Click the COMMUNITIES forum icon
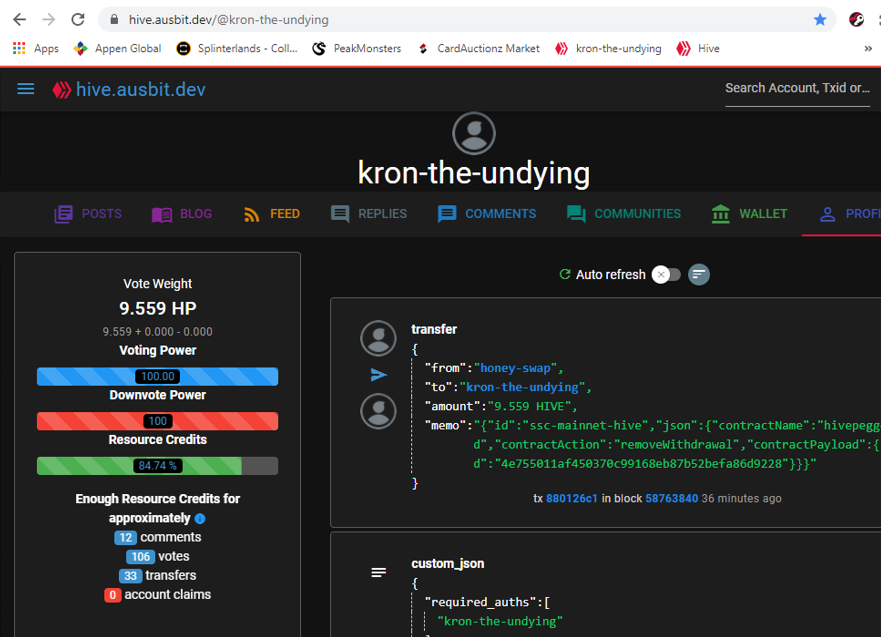Screen dimensions: 881x637 click(576, 214)
